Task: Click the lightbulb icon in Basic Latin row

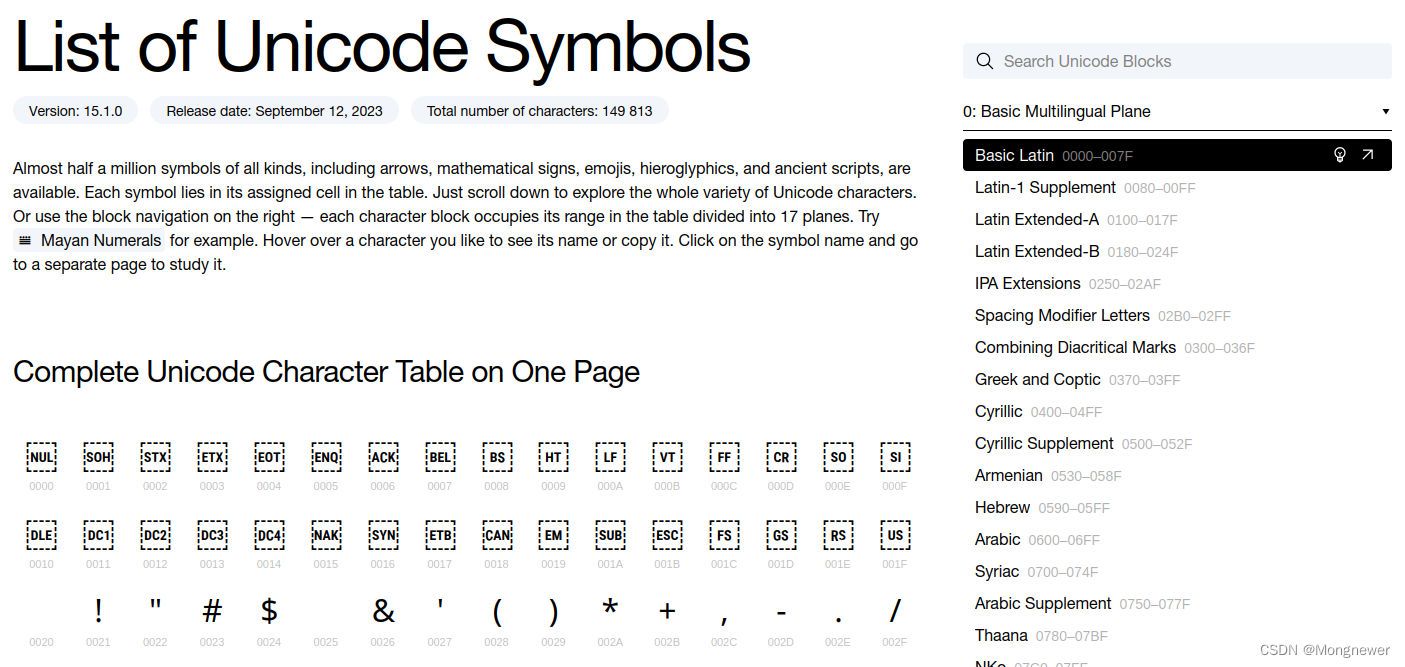Action: point(1340,155)
